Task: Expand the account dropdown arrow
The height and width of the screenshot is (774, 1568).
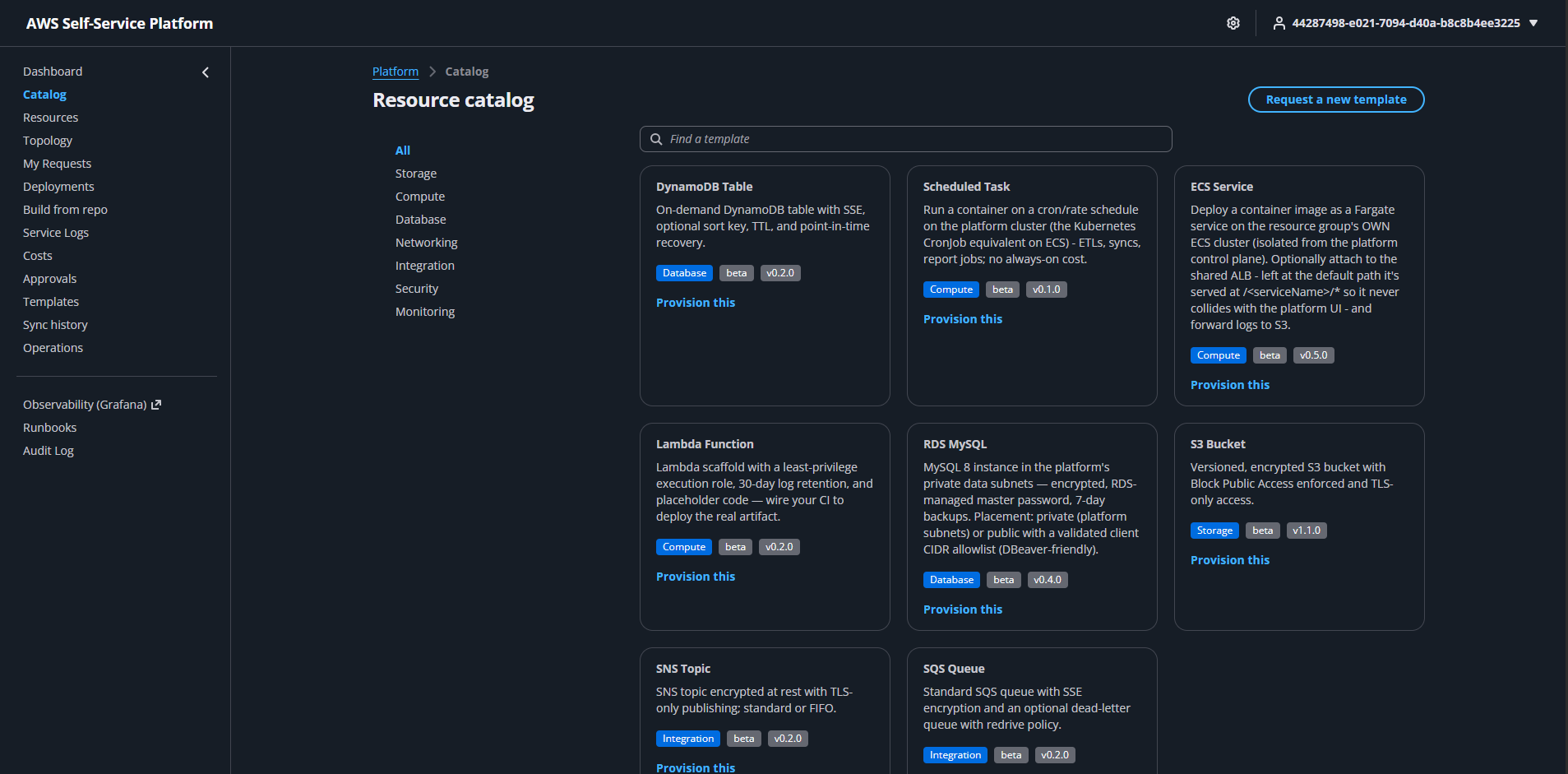Action: point(1533,23)
